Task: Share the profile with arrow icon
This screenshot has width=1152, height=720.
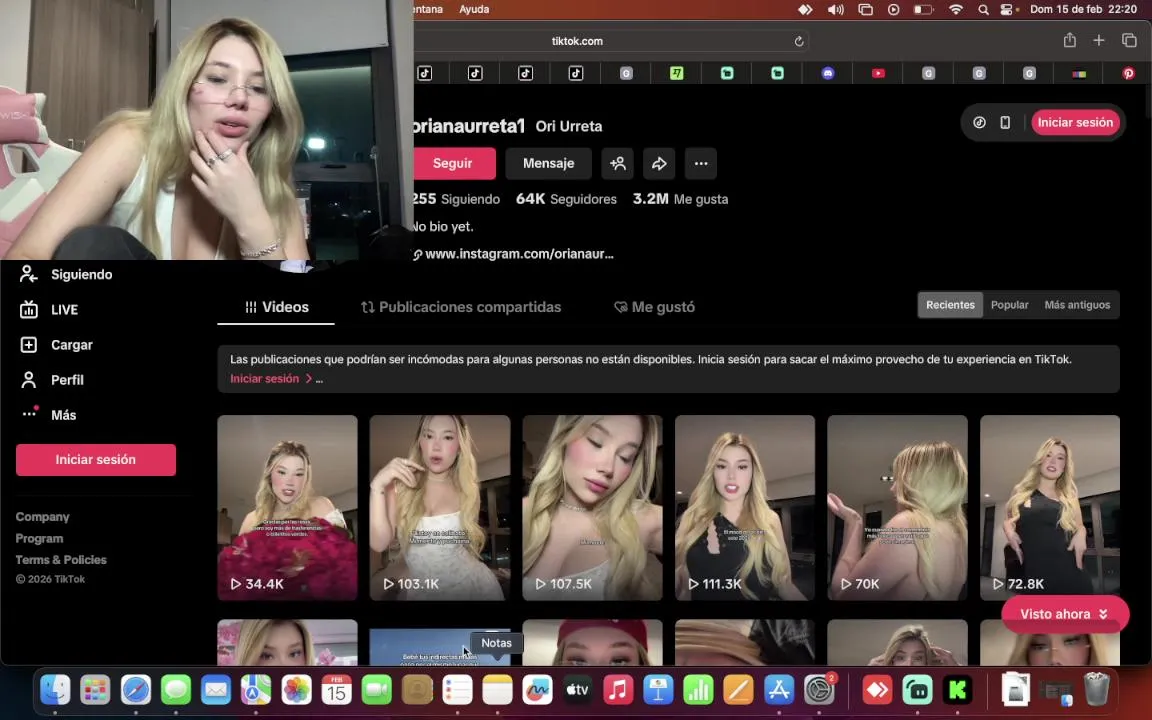Action: coord(659,163)
